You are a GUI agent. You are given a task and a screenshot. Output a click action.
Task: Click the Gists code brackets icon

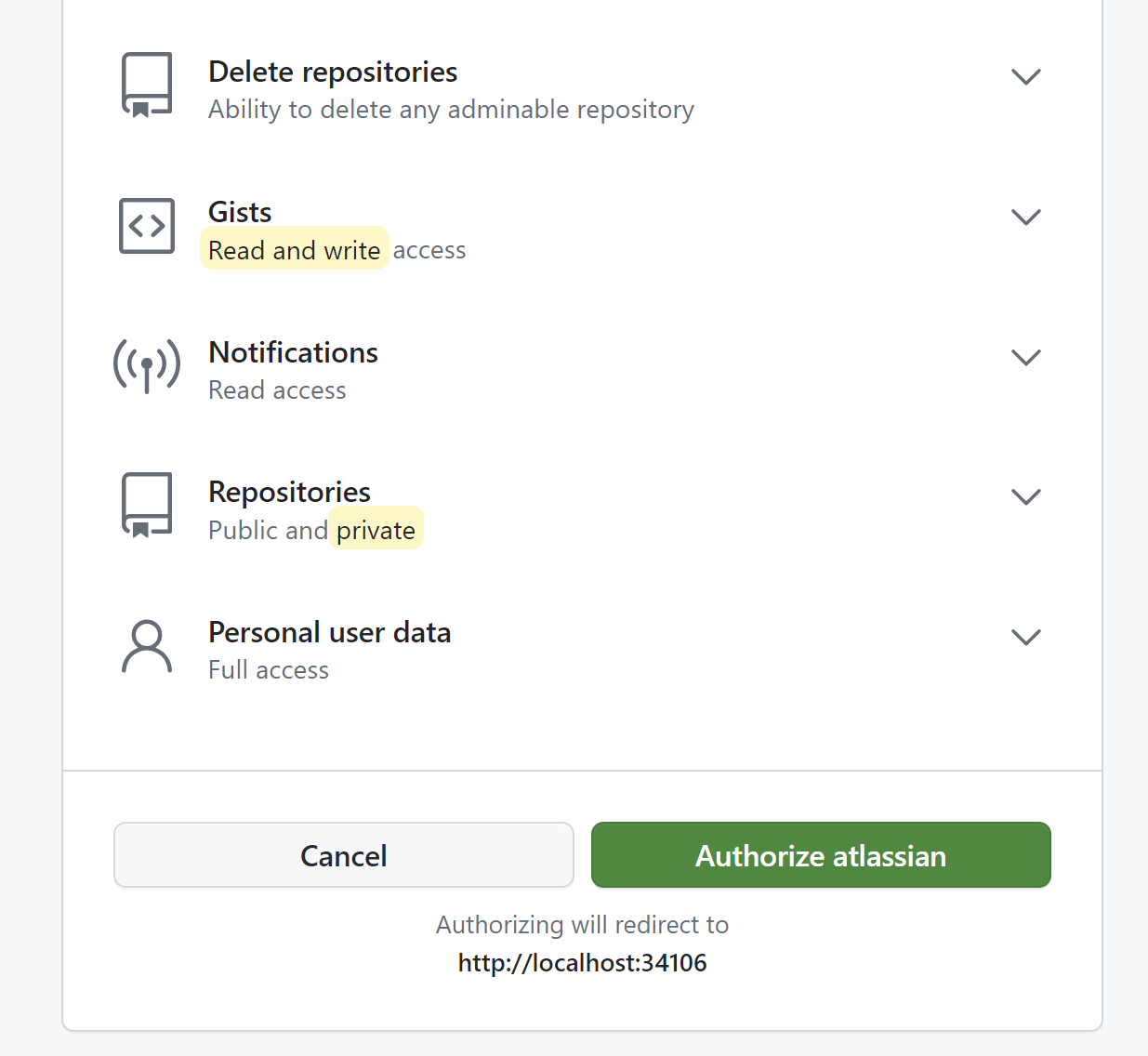pyautogui.click(x=146, y=225)
